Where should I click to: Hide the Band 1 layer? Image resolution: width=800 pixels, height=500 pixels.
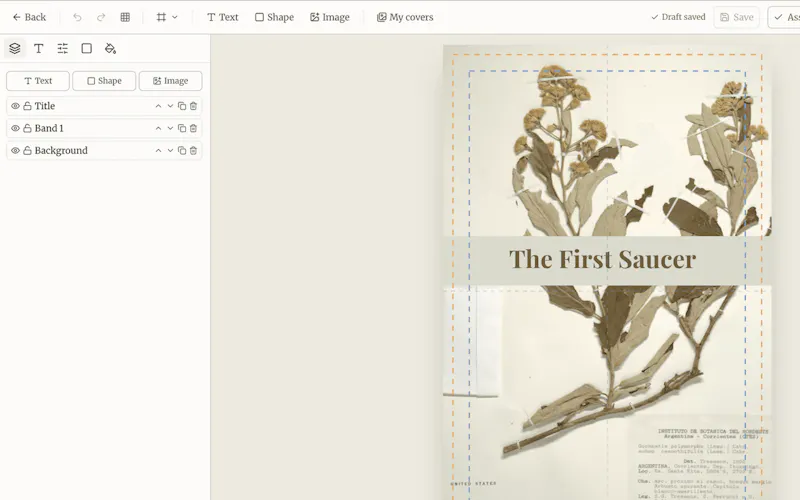pos(15,129)
